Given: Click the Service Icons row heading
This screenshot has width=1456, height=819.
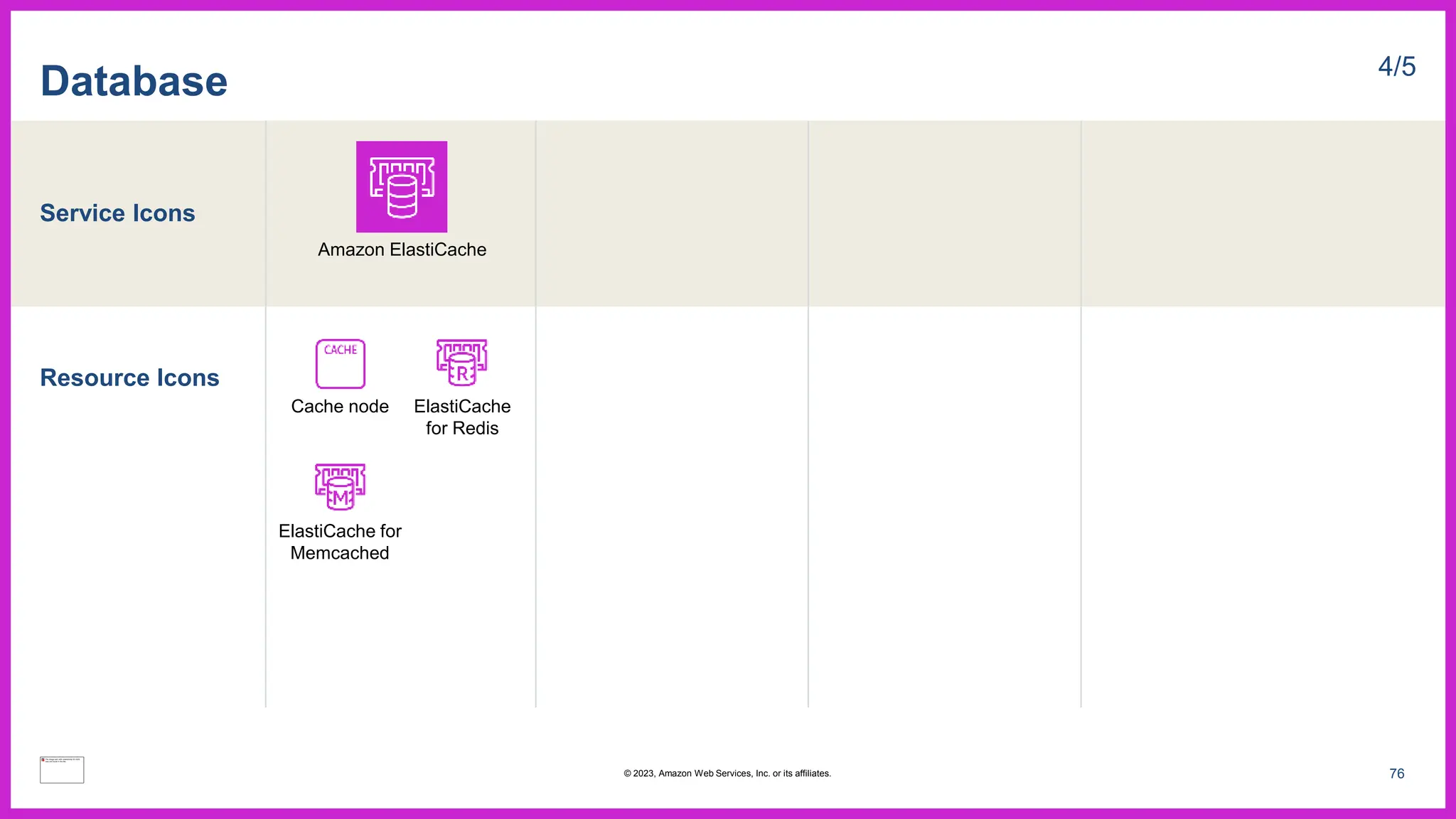Looking at the screenshot, I should click(117, 213).
